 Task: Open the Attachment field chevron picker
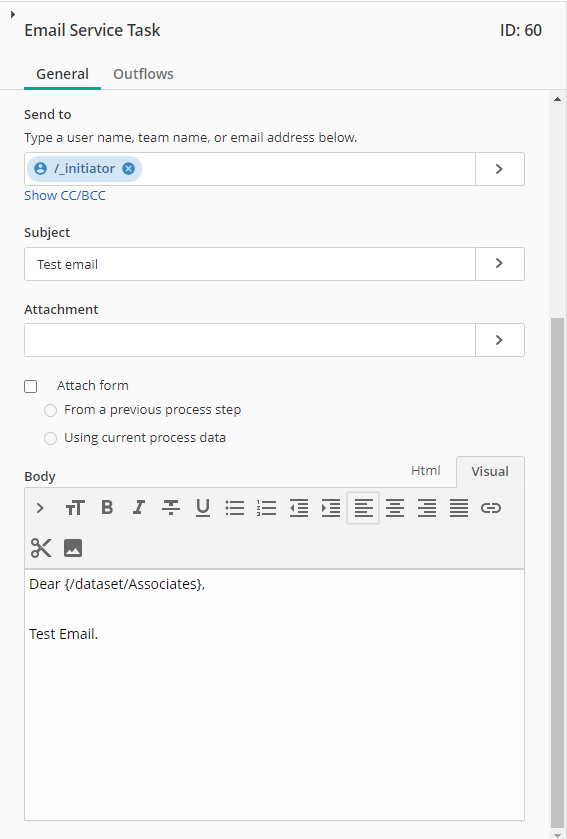500,340
